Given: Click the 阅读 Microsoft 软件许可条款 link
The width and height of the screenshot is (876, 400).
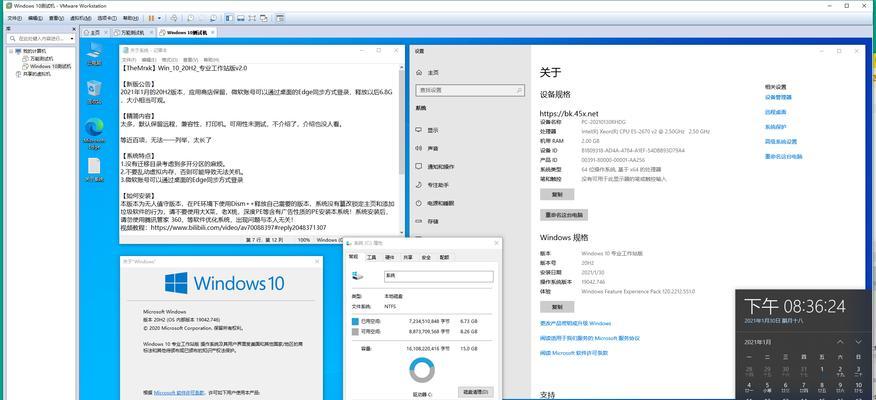Looking at the screenshot, I should (574, 353).
